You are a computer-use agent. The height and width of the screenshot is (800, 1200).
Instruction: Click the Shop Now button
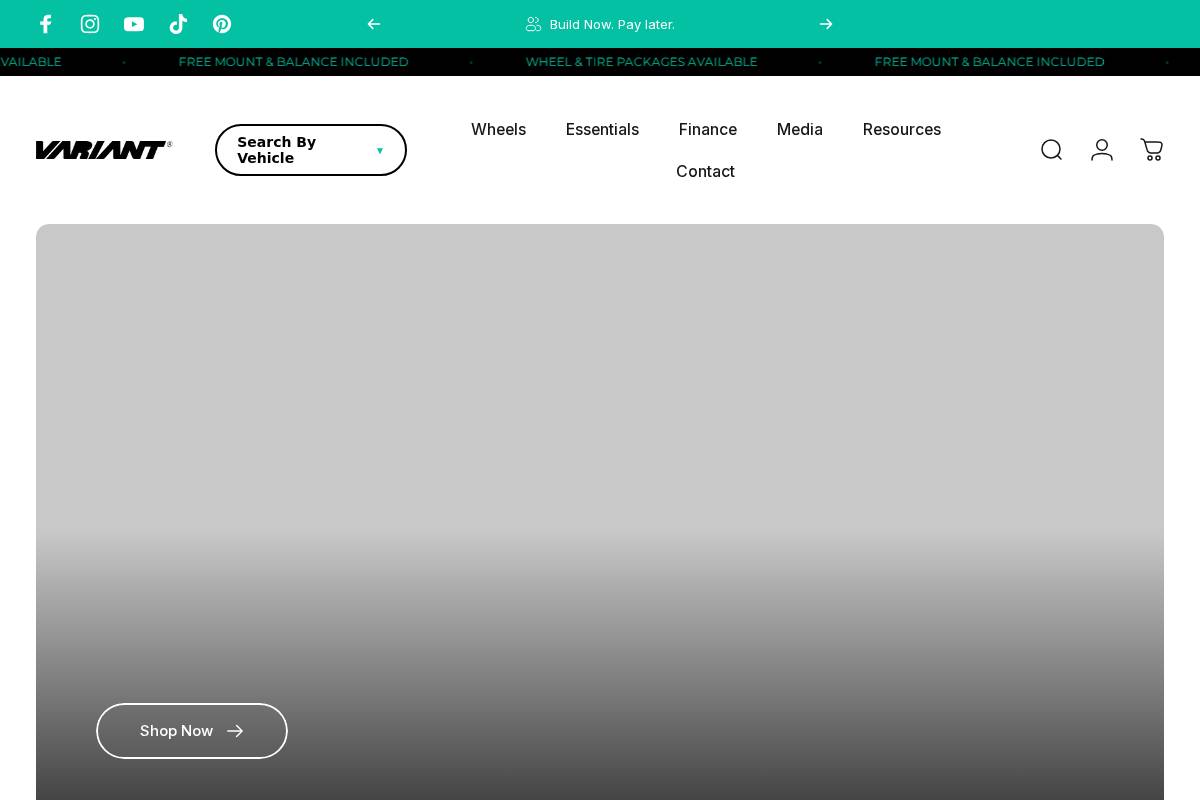point(191,731)
